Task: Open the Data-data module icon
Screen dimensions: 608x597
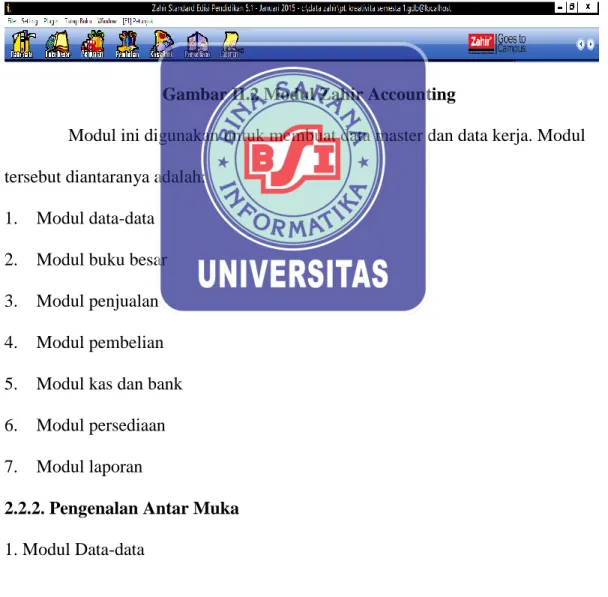Action: (x=22, y=45)
